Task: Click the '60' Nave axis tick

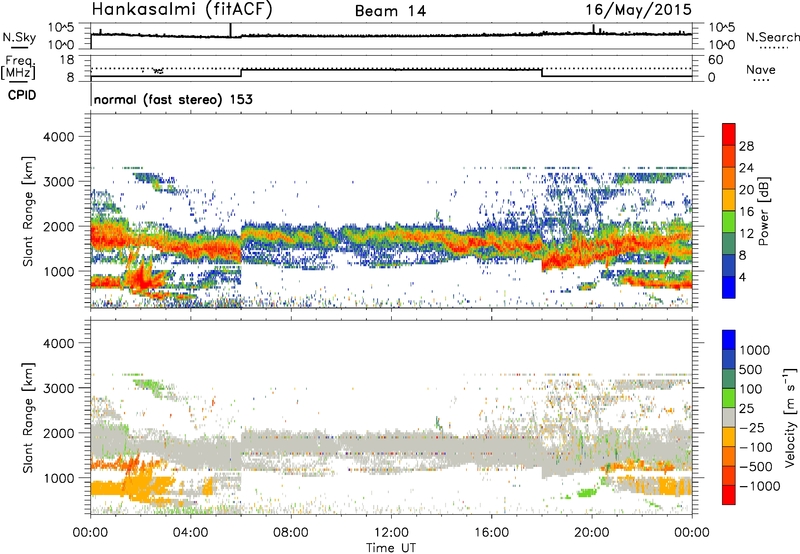Action: click(716, 60)
